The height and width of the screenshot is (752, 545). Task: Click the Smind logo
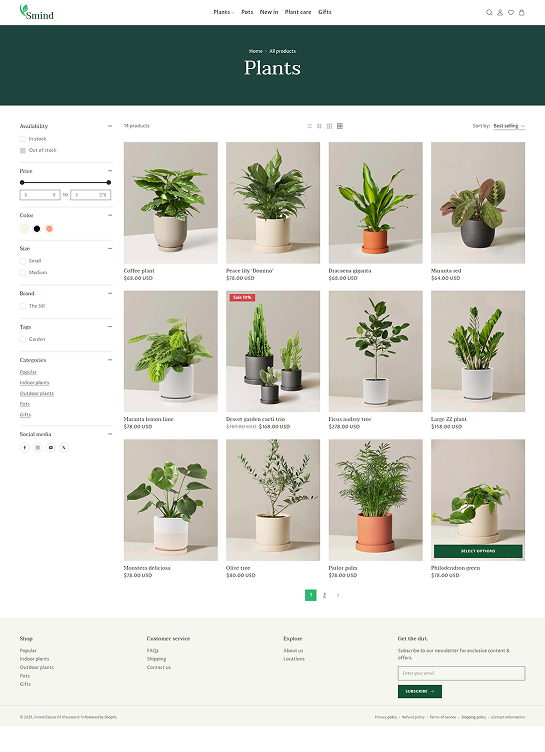coord(36,12)
